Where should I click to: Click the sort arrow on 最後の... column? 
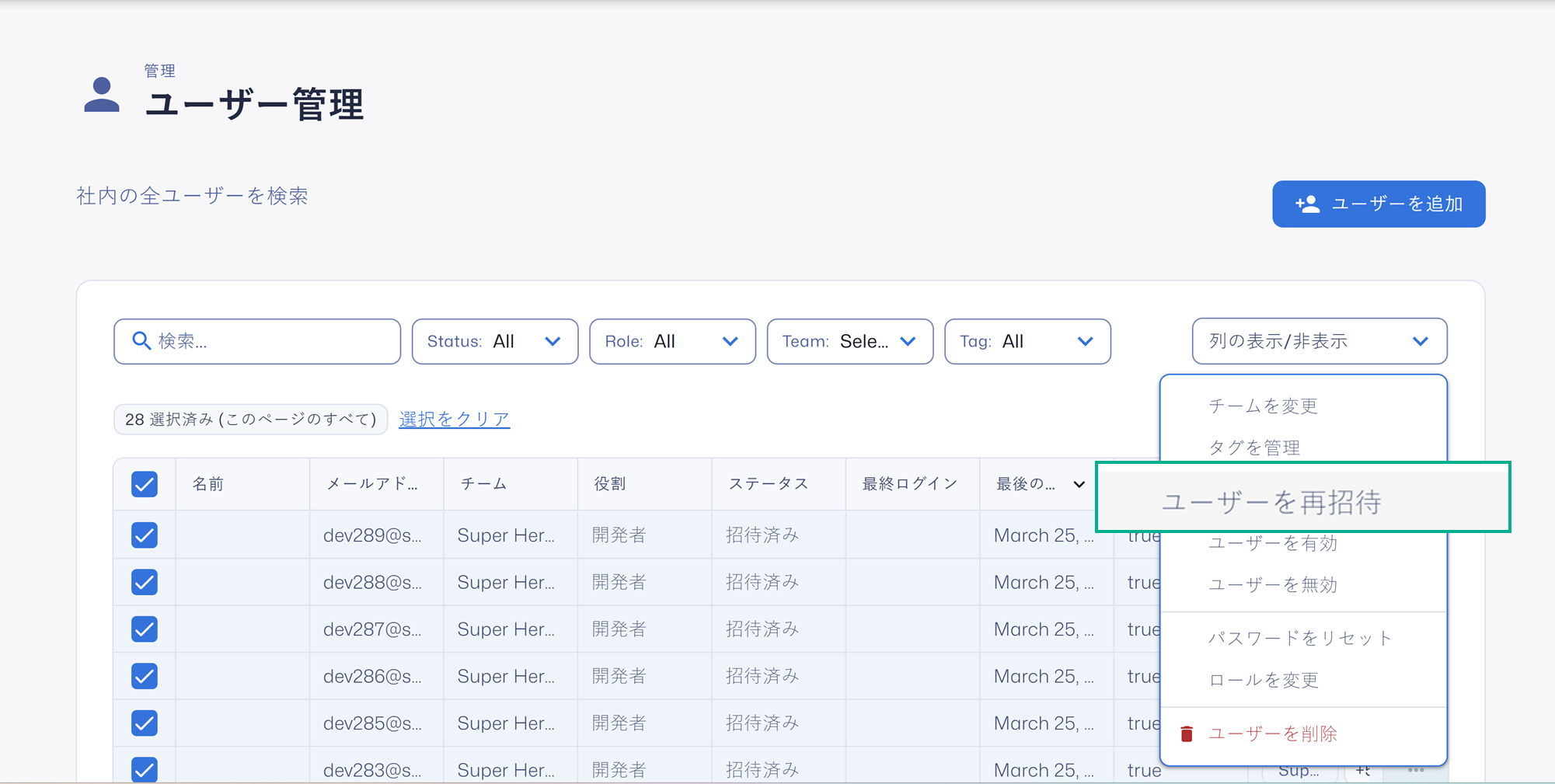(x=1079, y=484)
